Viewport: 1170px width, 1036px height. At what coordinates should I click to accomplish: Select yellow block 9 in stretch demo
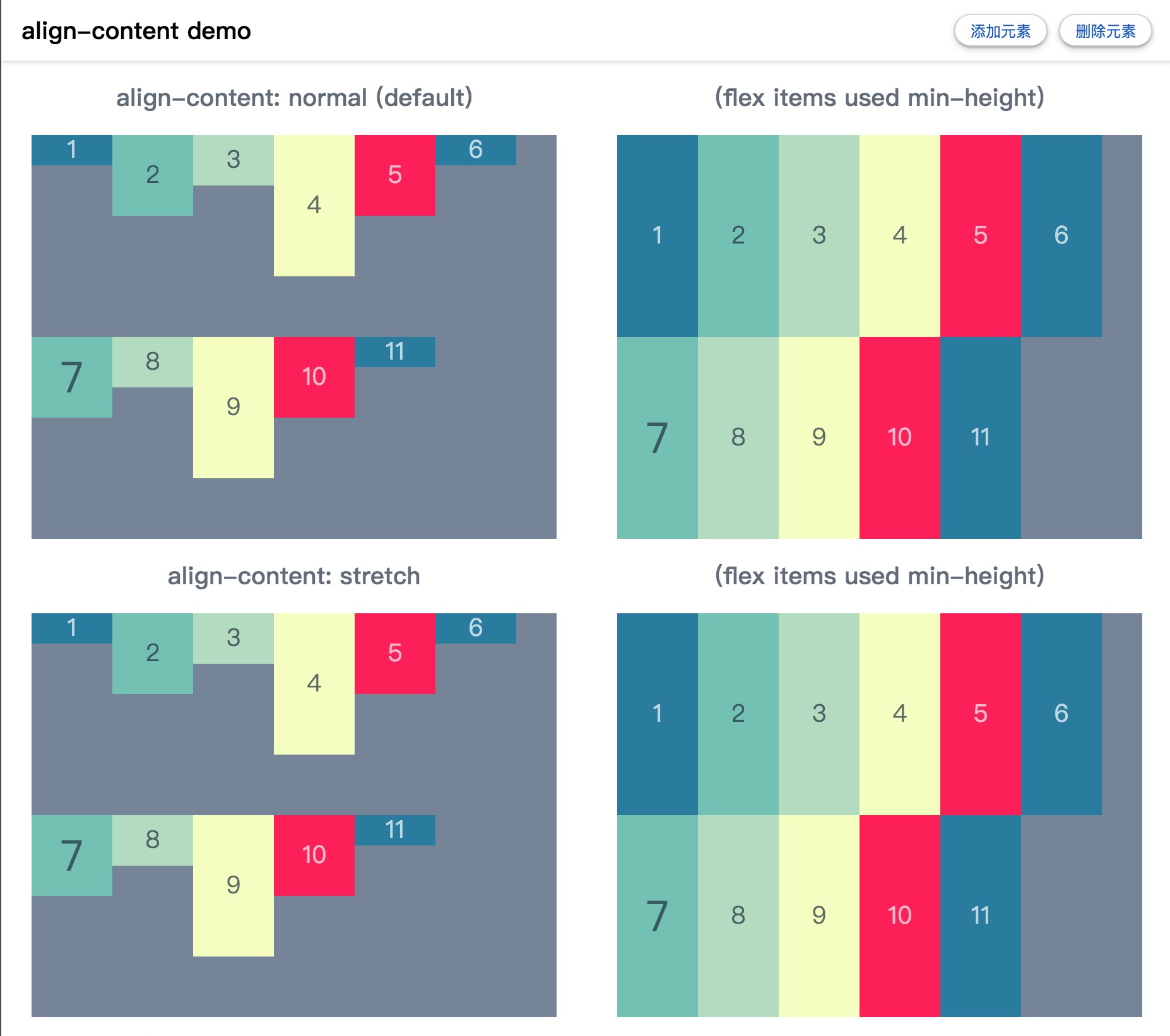click(233, 885)
